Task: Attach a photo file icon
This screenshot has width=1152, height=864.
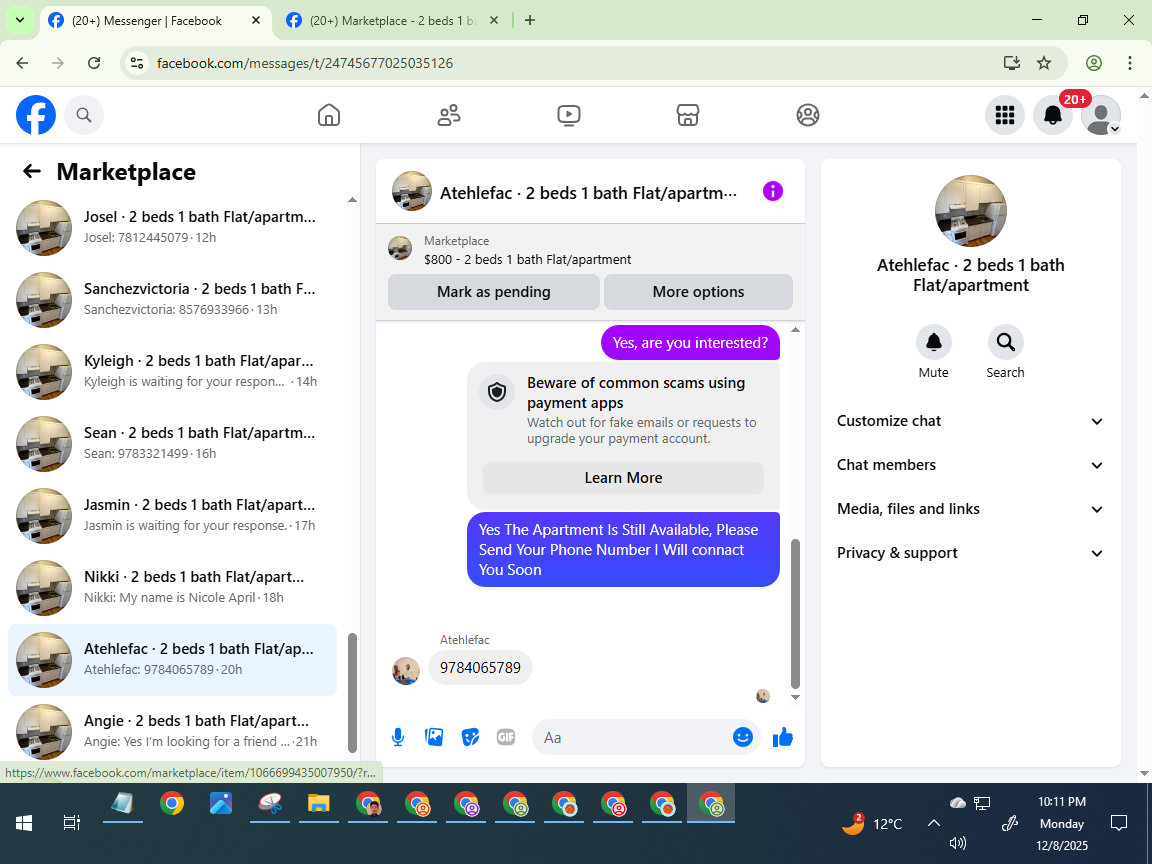Action: (x=434, y=737)
